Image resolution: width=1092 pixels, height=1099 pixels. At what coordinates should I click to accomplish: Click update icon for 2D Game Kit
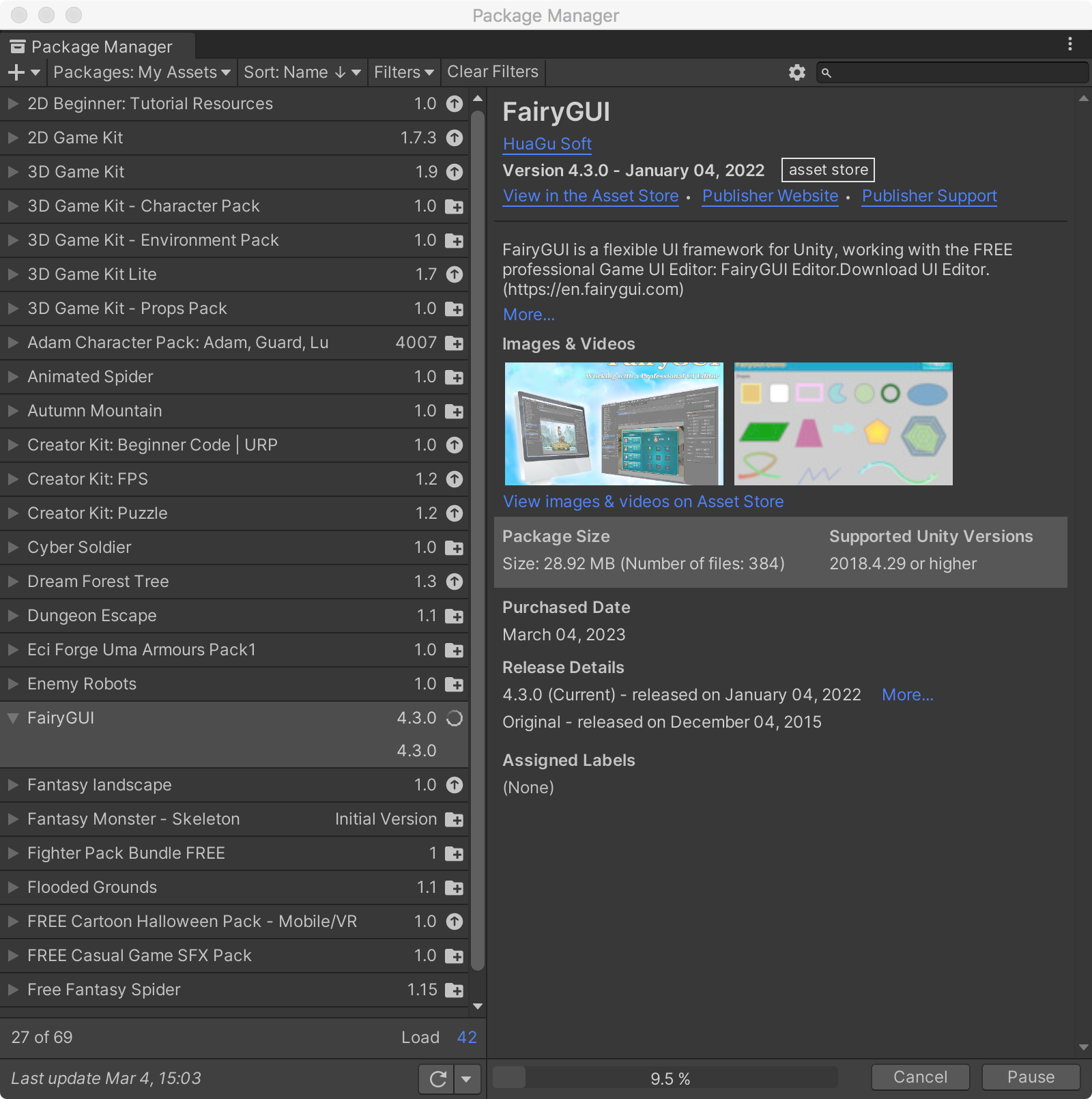455,138
